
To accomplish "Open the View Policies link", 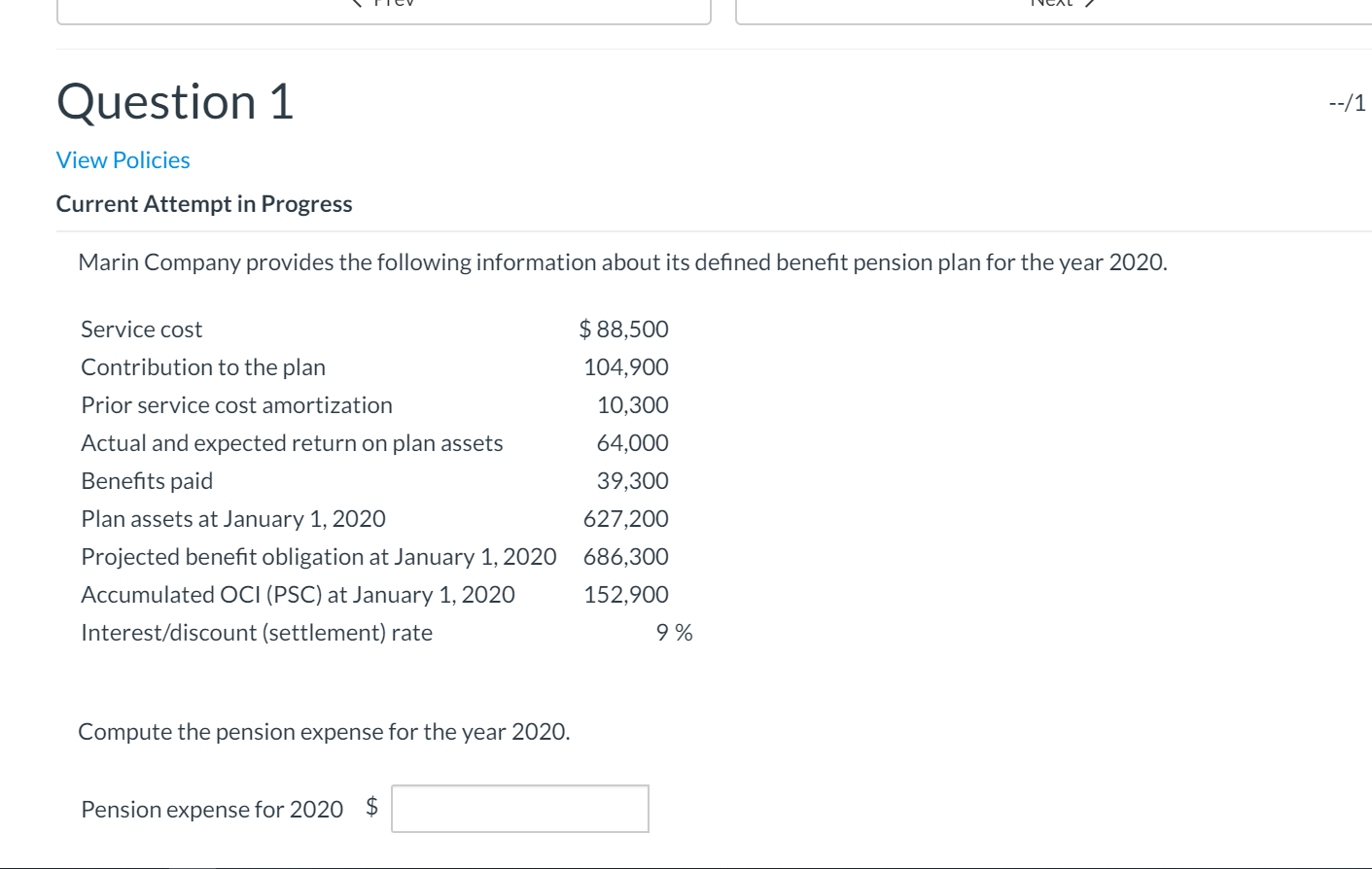I will coord(123,159).
